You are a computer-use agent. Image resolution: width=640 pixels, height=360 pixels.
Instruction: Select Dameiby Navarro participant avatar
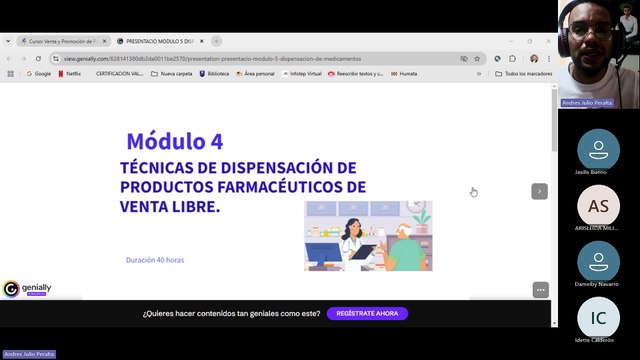(x=598, y=262)
